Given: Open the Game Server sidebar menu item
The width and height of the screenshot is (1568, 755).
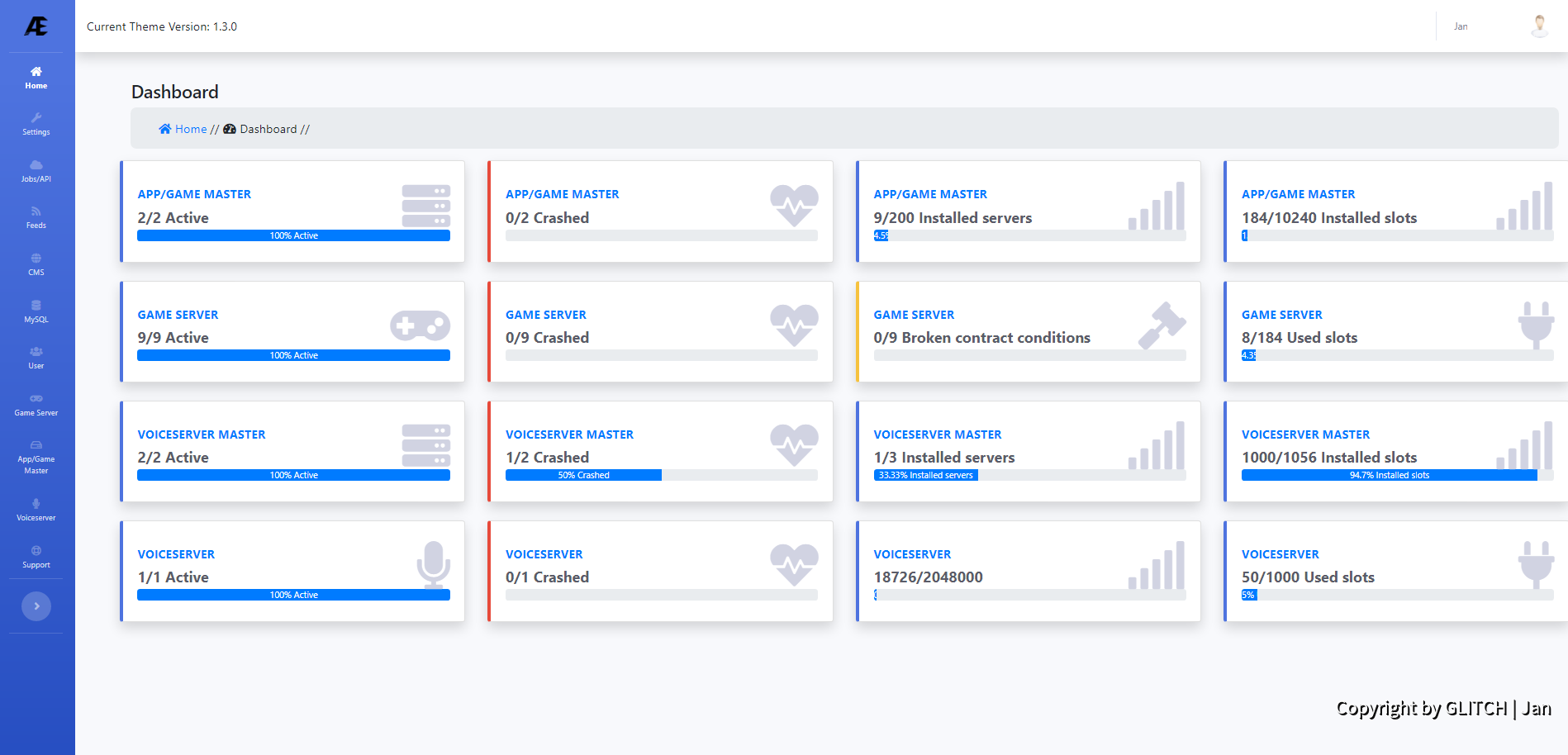Looking at the screenshot, I should coord(36,405).
